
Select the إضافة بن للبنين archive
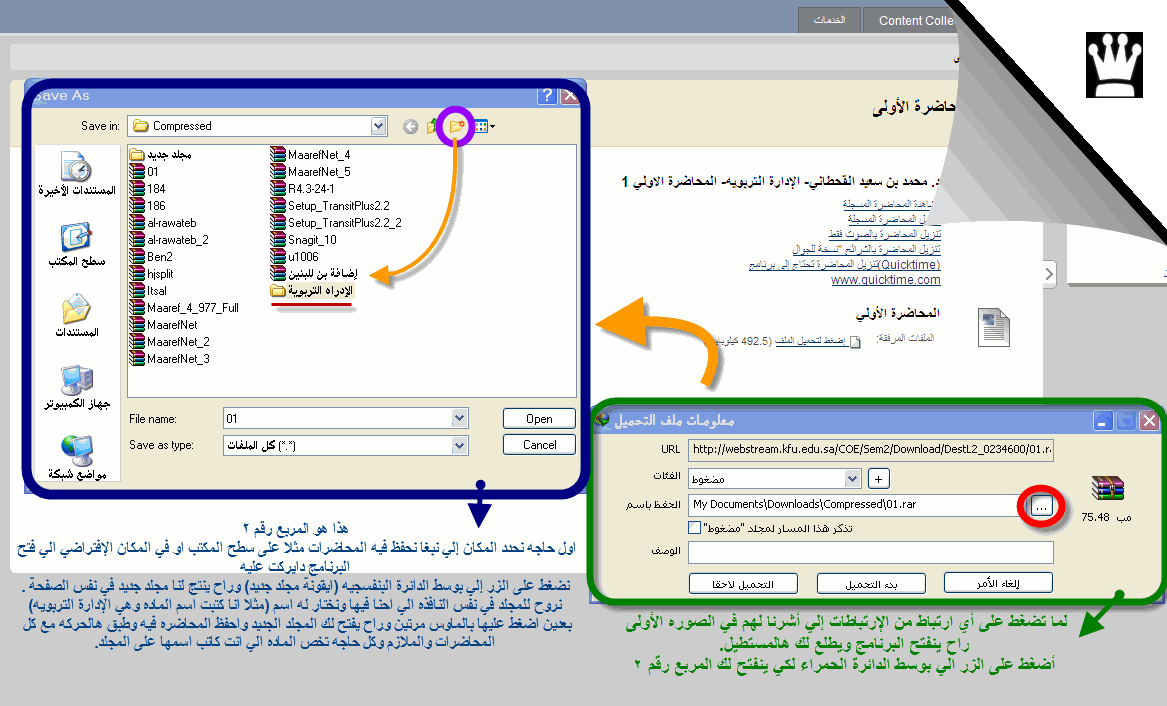[x=314, y=274]
